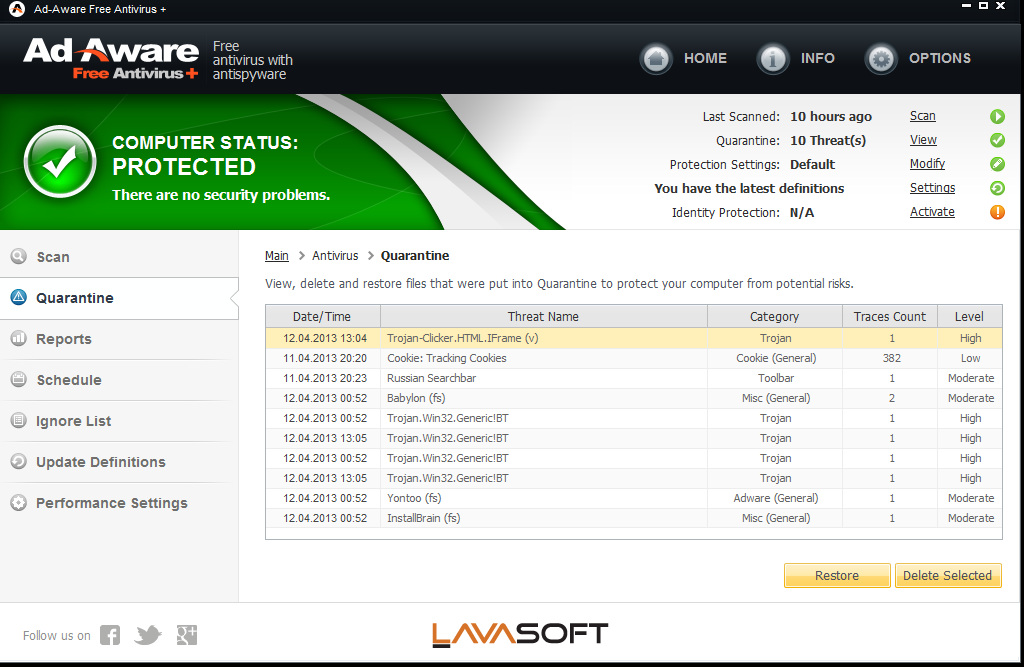Click the Activate identity protection link

(933, 212)
